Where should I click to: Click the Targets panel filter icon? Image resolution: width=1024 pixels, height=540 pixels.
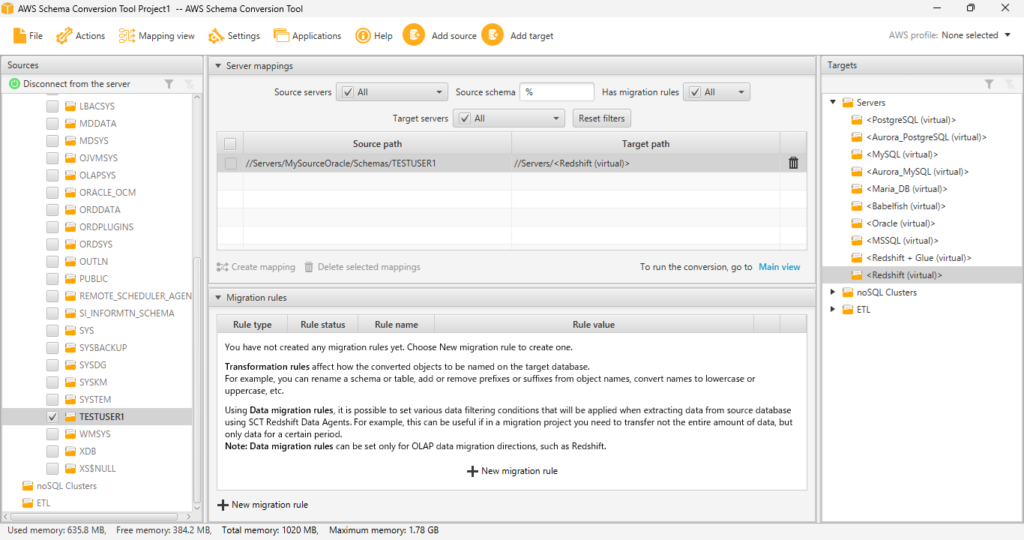click(x=988, y=85)
